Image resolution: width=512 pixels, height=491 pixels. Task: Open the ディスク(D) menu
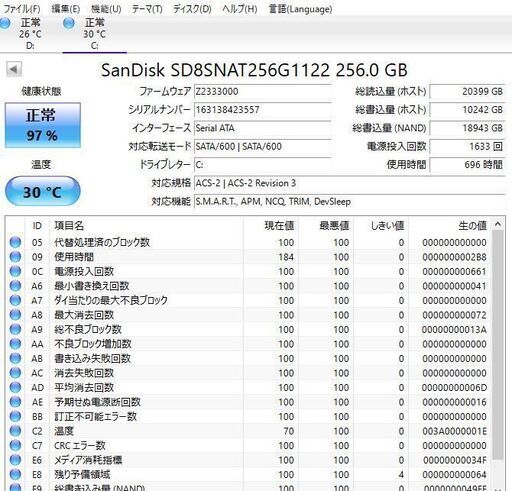pos(192,9)
